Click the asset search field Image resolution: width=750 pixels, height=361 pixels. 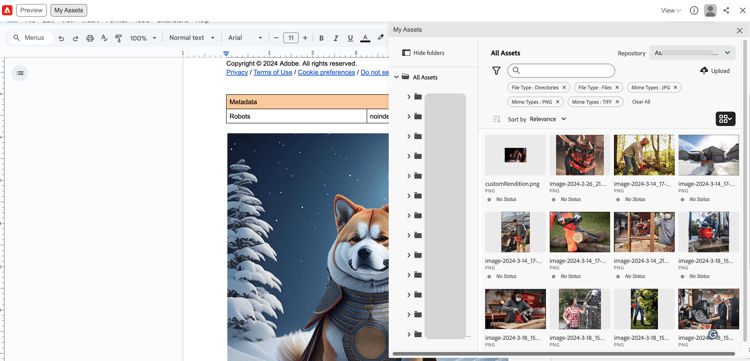point(561,71)
